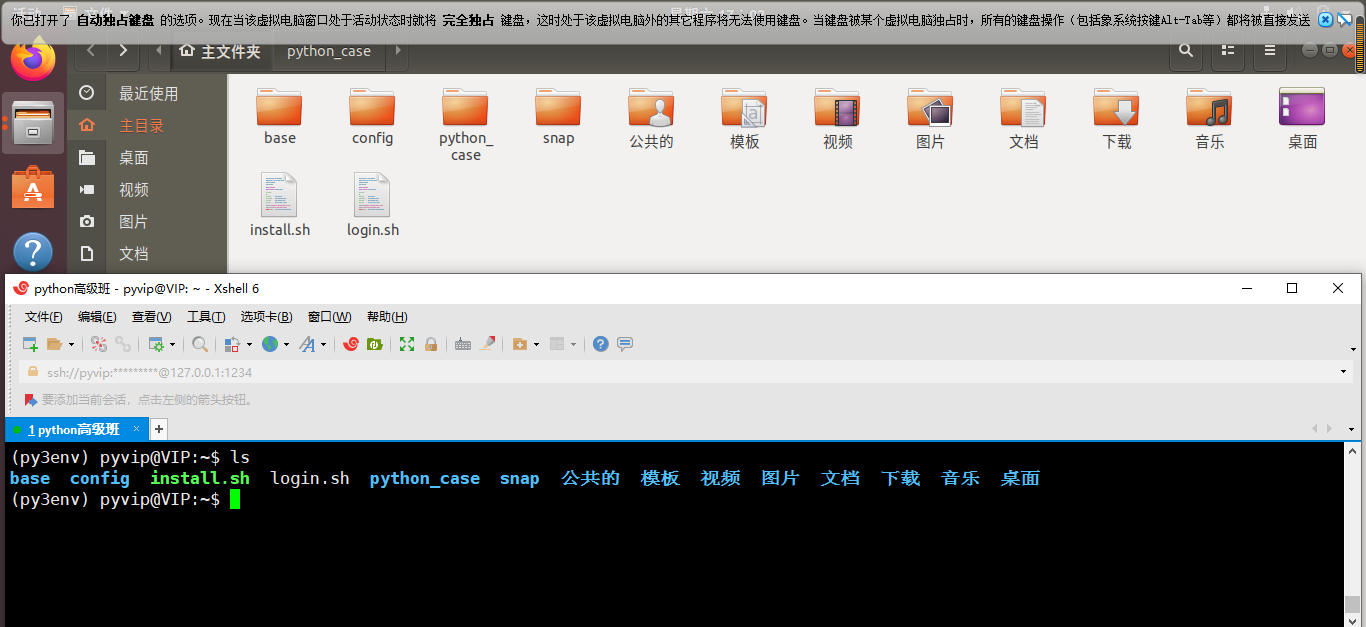Open the base folder in file manager
The height and width of the screenshot is (627, 1366).
coord(280,116)
